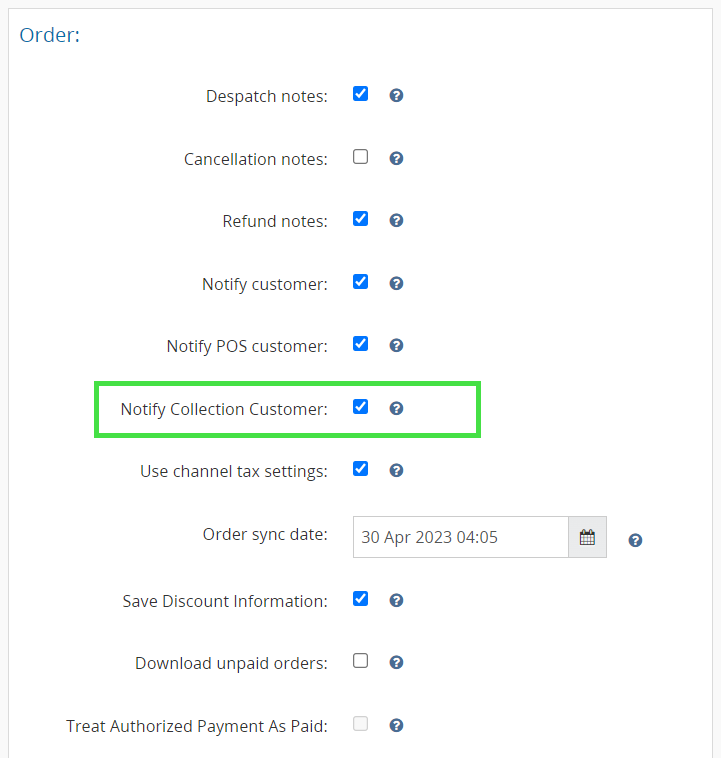The height and width of the screenshot is (758, 721).
Task: Click the Refund notes label
Action: [275, 221]
